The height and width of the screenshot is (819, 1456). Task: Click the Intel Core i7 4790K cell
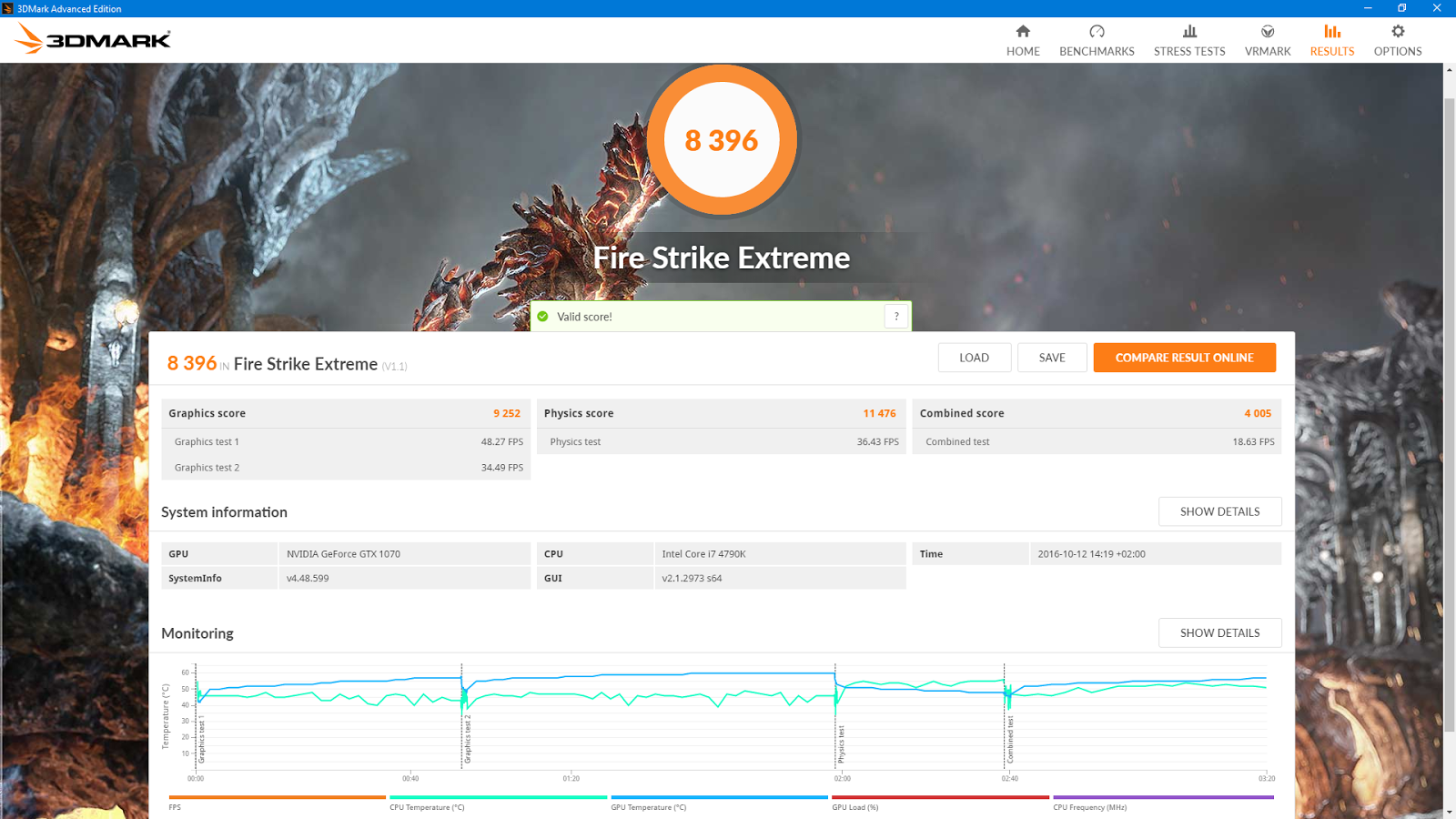tap(780, 553)
